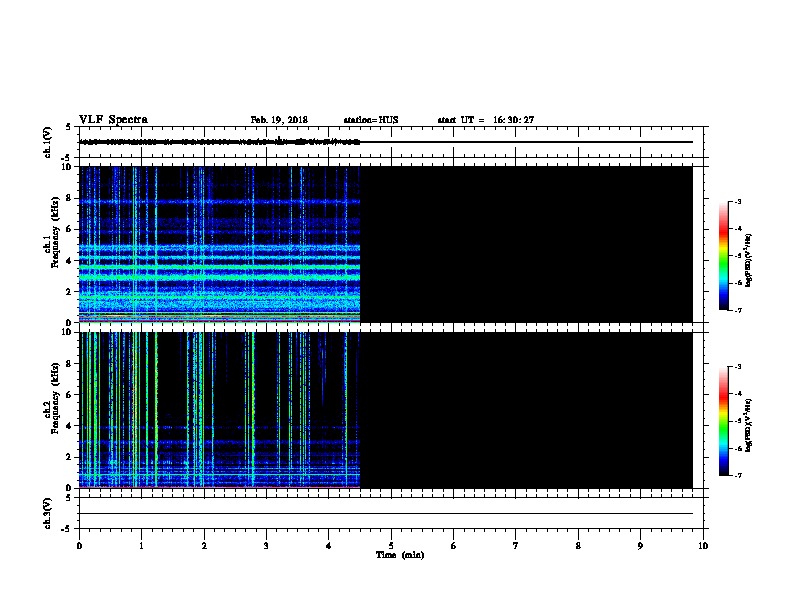Click the "2" kHz tick on ch.1 frequency axis
This screenshot has width=792, height=612.
[x=69, y=292]
